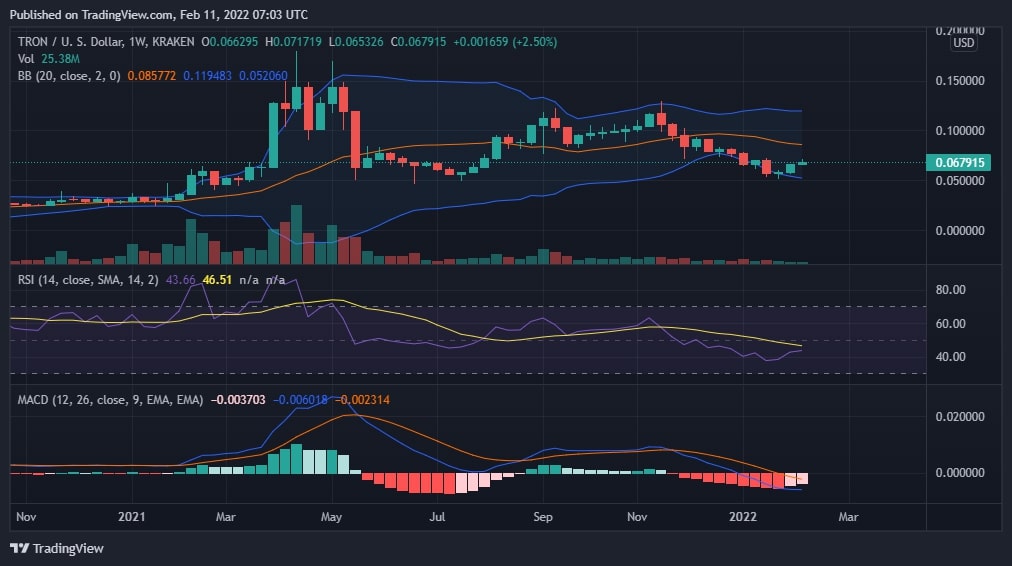Click the change value +0.001659 (+2.50%)
The width and height of the screenshot is (1012, 566).
[505, 42]
